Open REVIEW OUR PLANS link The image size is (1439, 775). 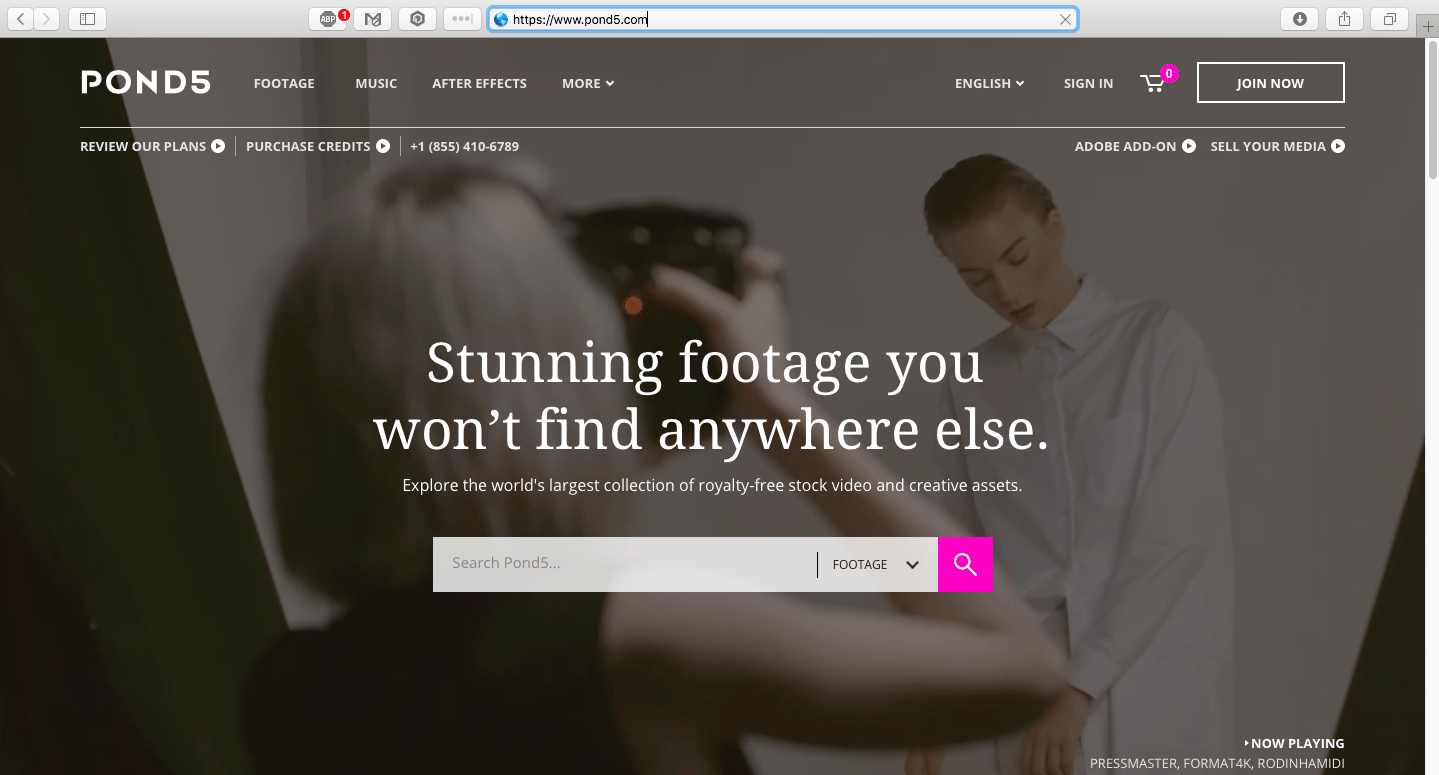tap(152, 147)
